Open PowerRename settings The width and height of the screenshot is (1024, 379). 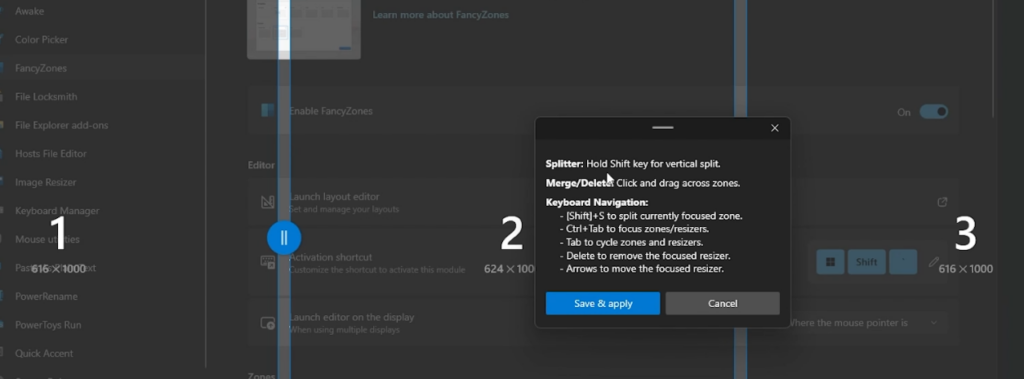pos(46,297)
